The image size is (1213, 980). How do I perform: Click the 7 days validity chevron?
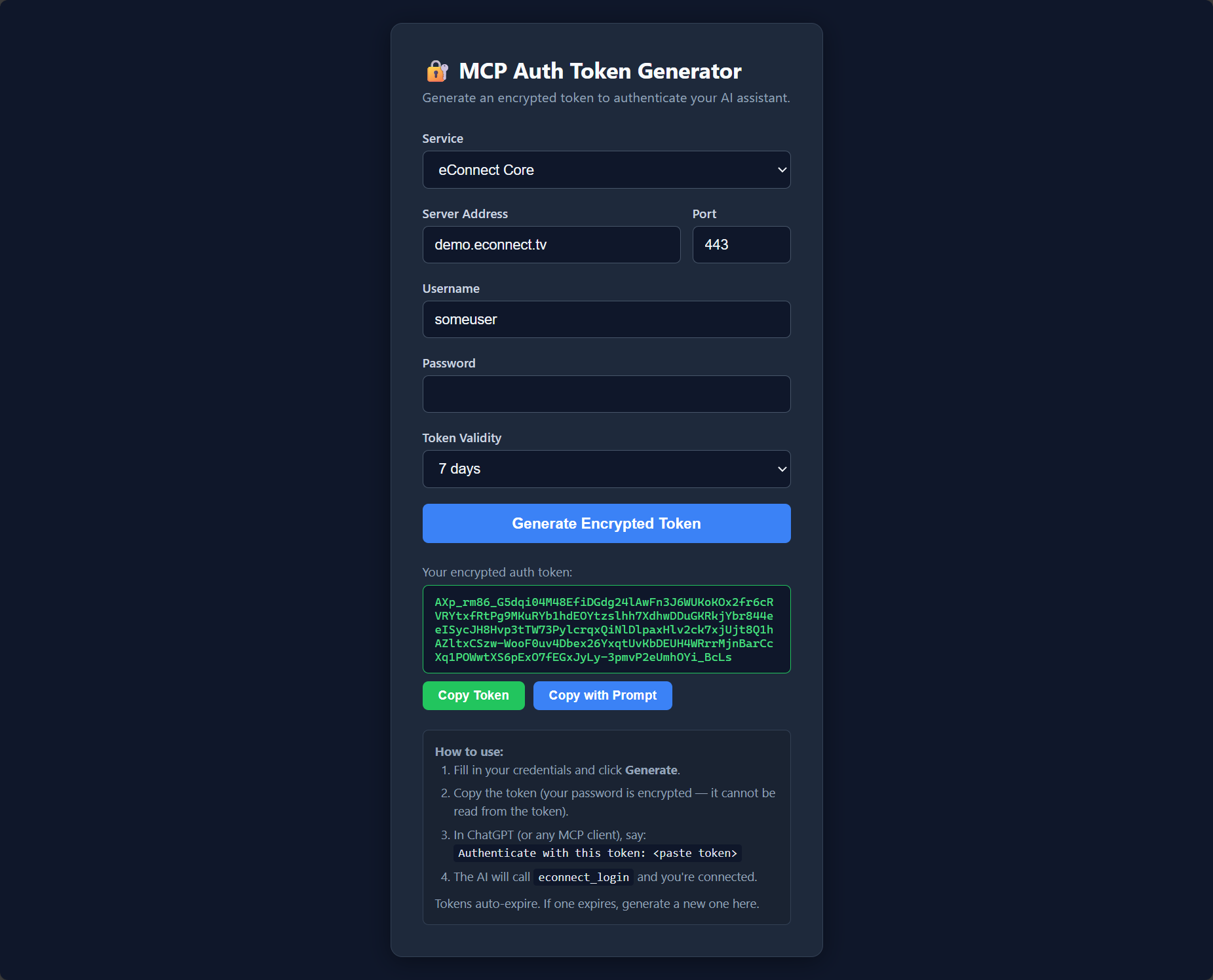[x=780, y=469]
